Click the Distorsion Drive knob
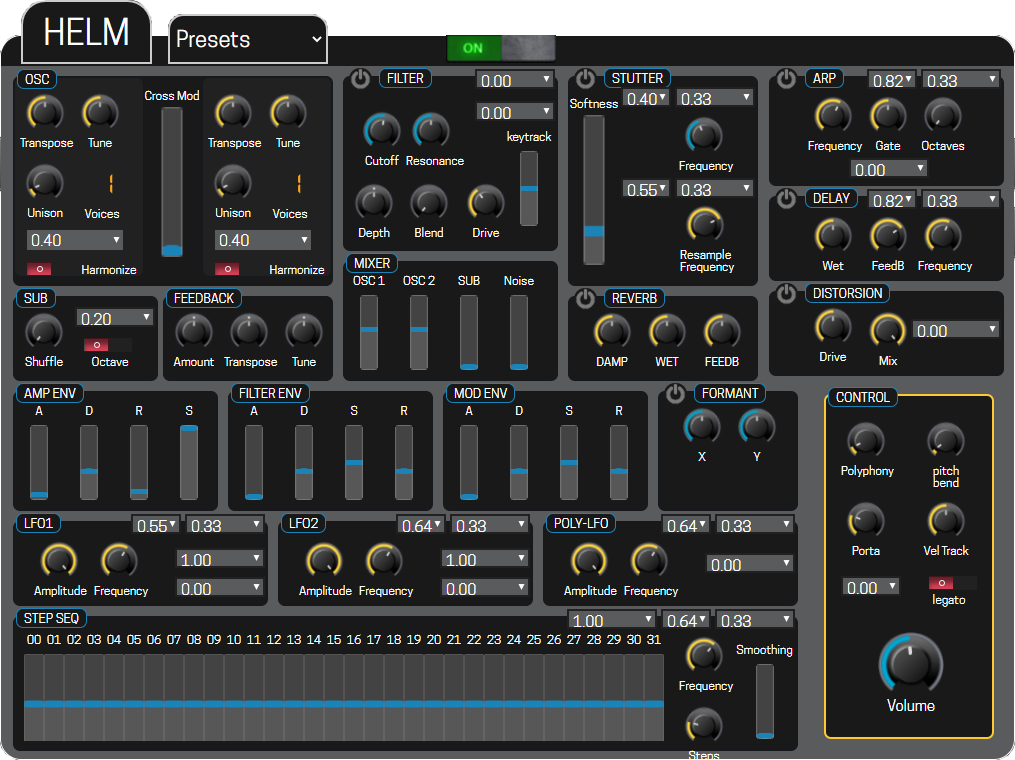Image resolution: width=1015 pixels, height=760 pixels. pyautogui.click(x=833, y=326)
